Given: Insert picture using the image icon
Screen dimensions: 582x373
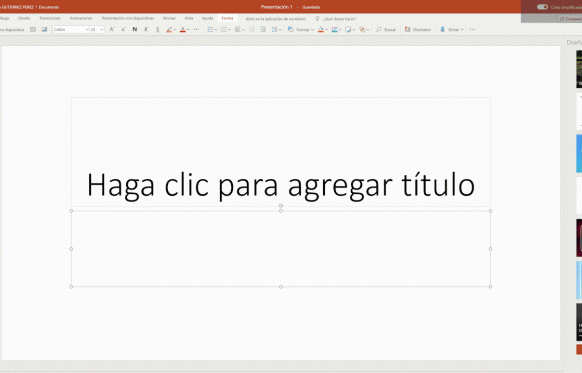Looking at the screenshot, I should (44, 29).
